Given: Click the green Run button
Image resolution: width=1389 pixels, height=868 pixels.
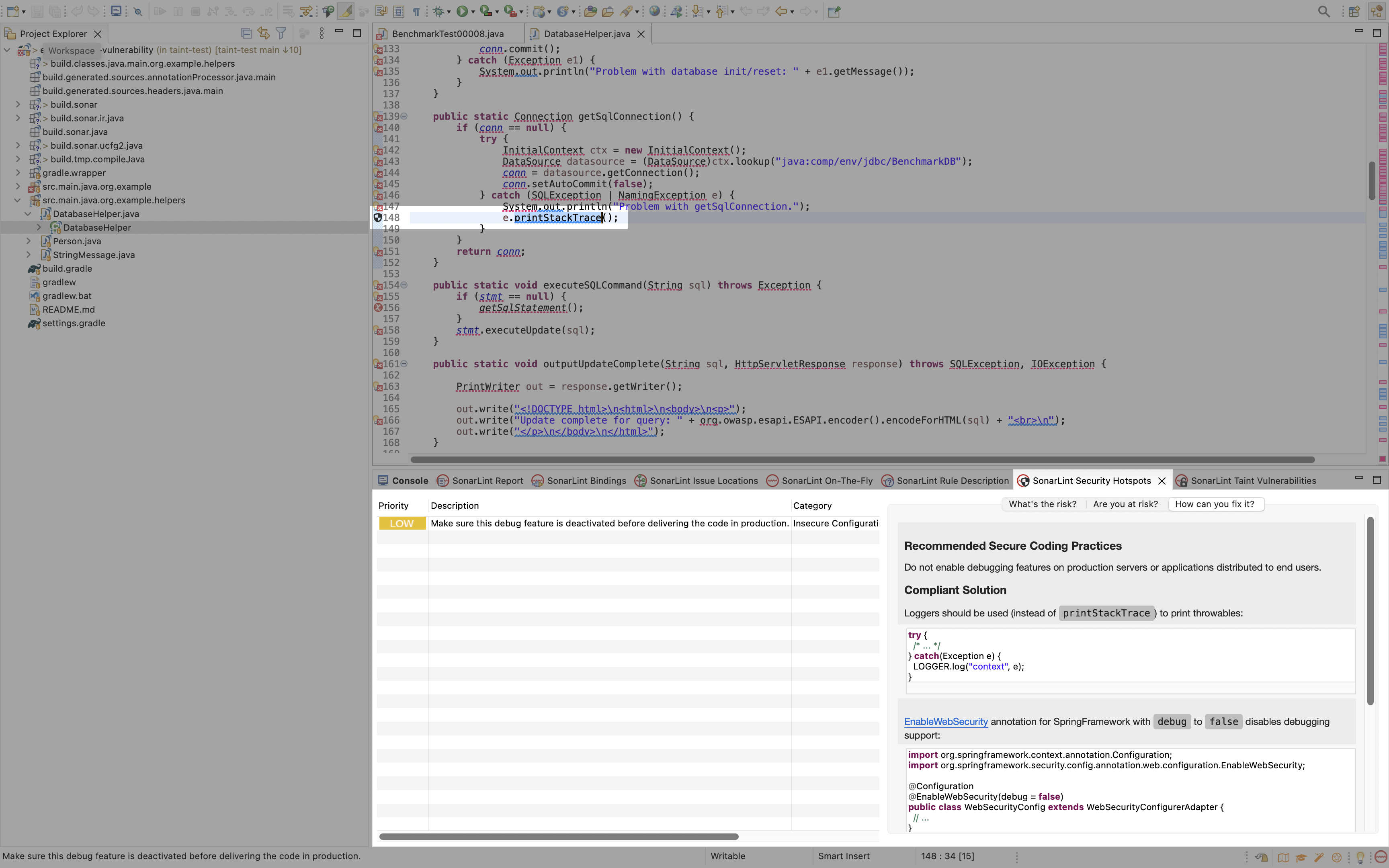Looking at the screenshot, I should (x=461, y=12).
